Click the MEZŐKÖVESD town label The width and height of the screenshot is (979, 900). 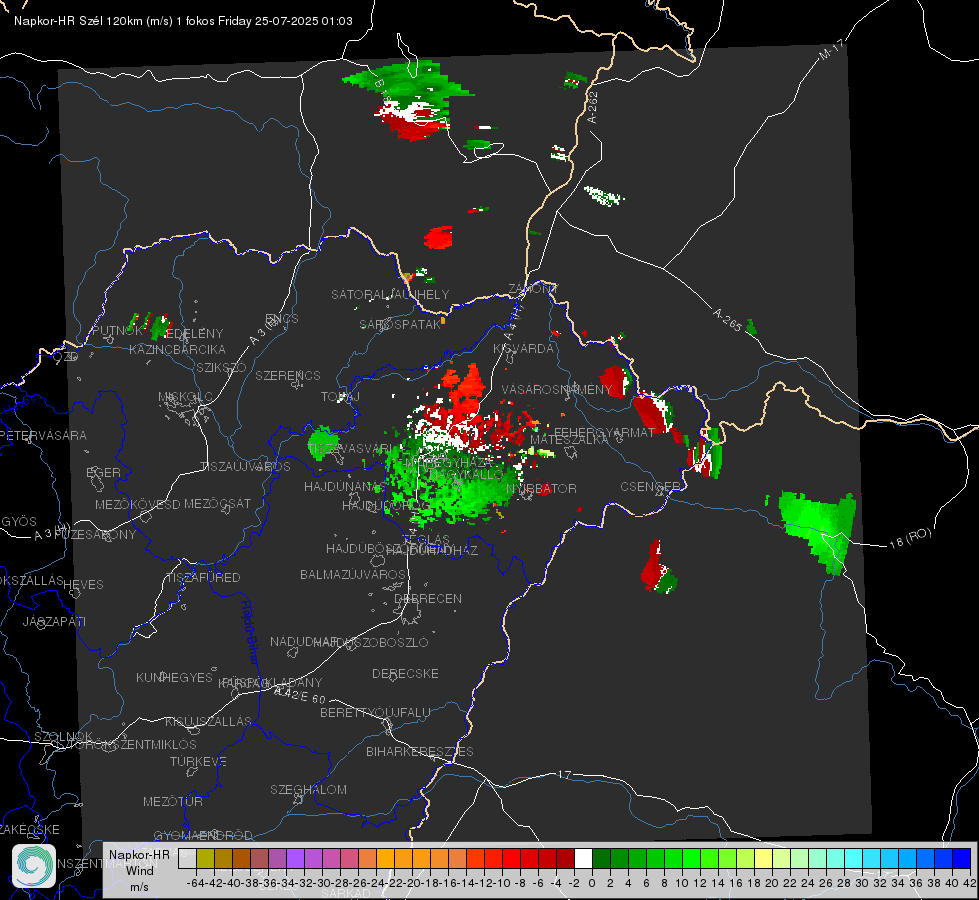tap(137, 503)
